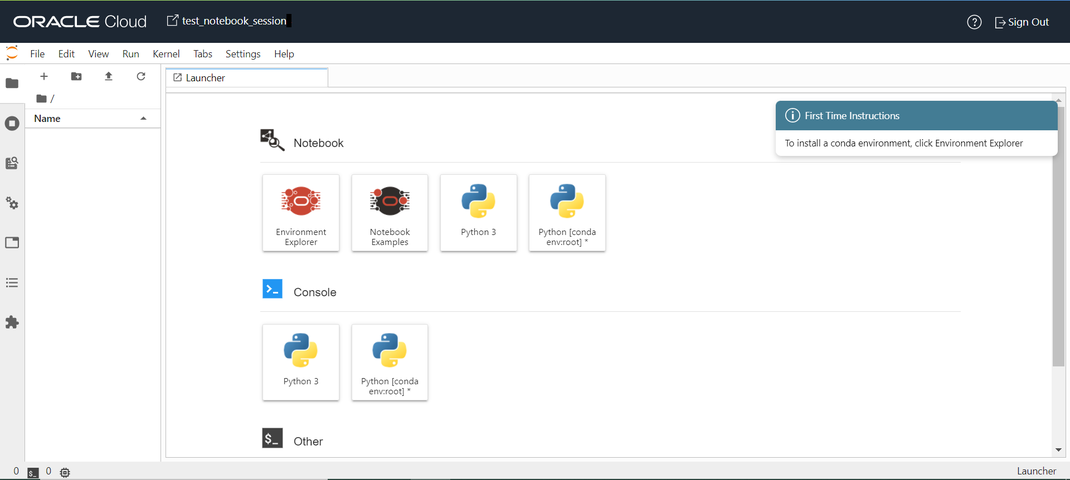Toggle Name column sort order arrow
Image resolution: width=1070 pixels, height=480 pixels.
point(143,119)
